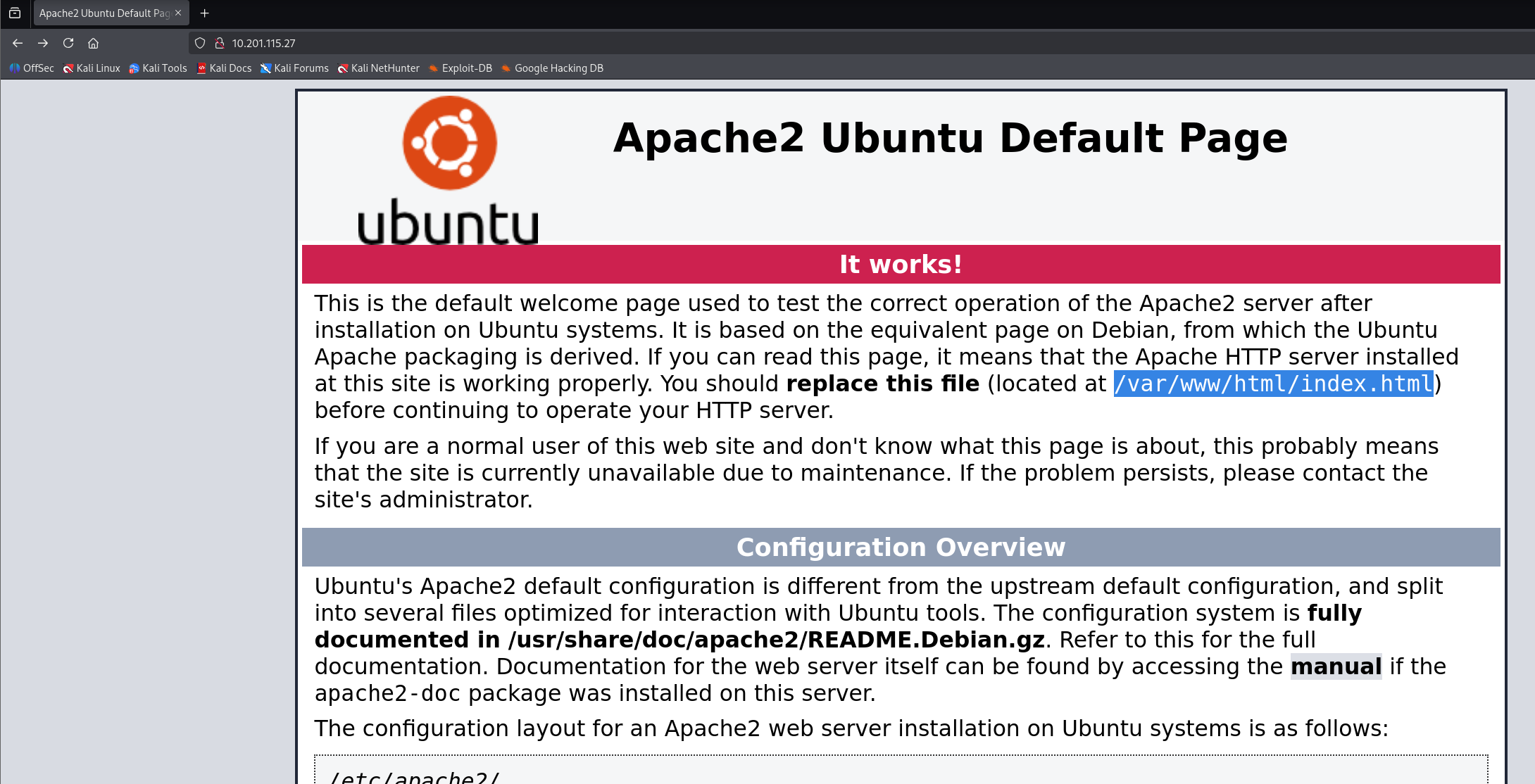Click the /usr/share/doc/apache2/README.Debian.gz text
The image size is (1535, 784).
click(777, 640)
